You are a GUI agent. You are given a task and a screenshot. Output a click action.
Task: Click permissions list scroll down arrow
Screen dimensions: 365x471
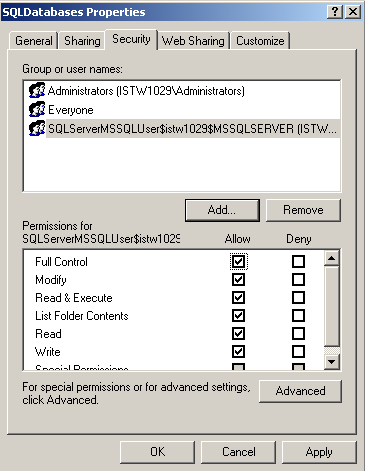tap(332, 362)
